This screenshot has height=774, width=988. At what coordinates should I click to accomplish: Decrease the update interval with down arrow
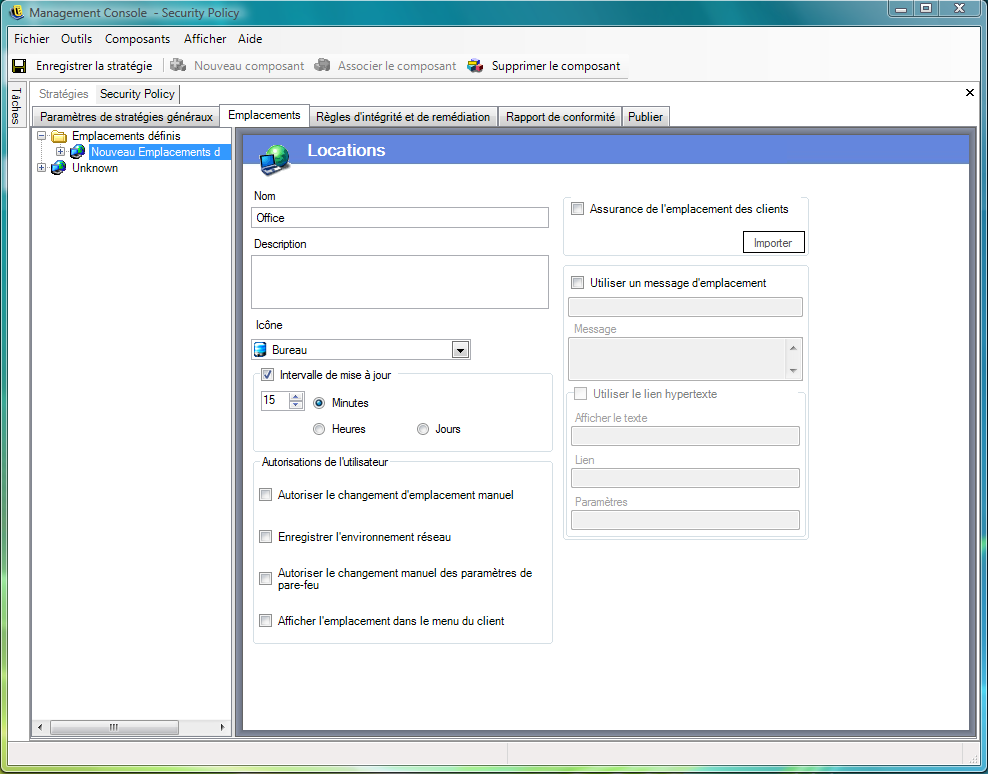[x=296, y=405]
